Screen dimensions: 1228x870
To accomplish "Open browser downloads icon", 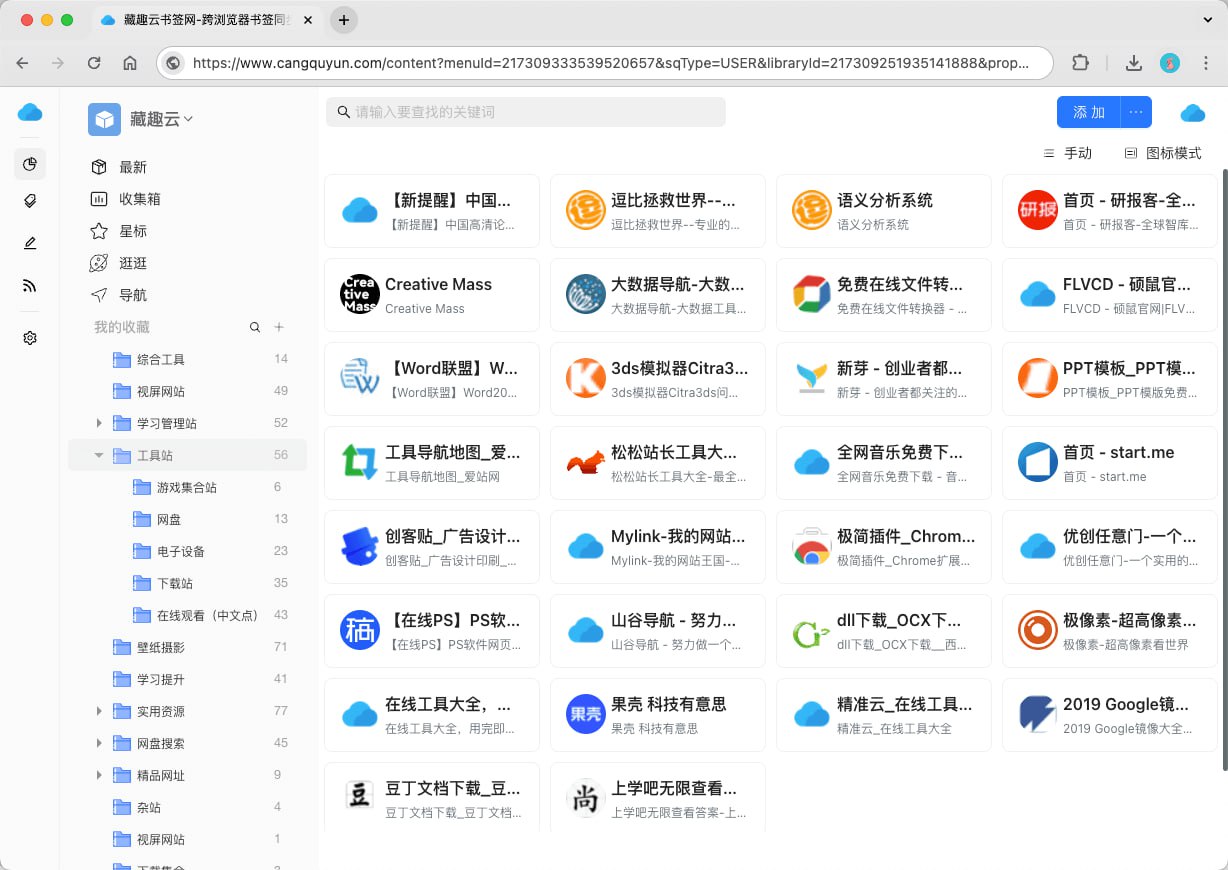I will (x=1134, y=63).
